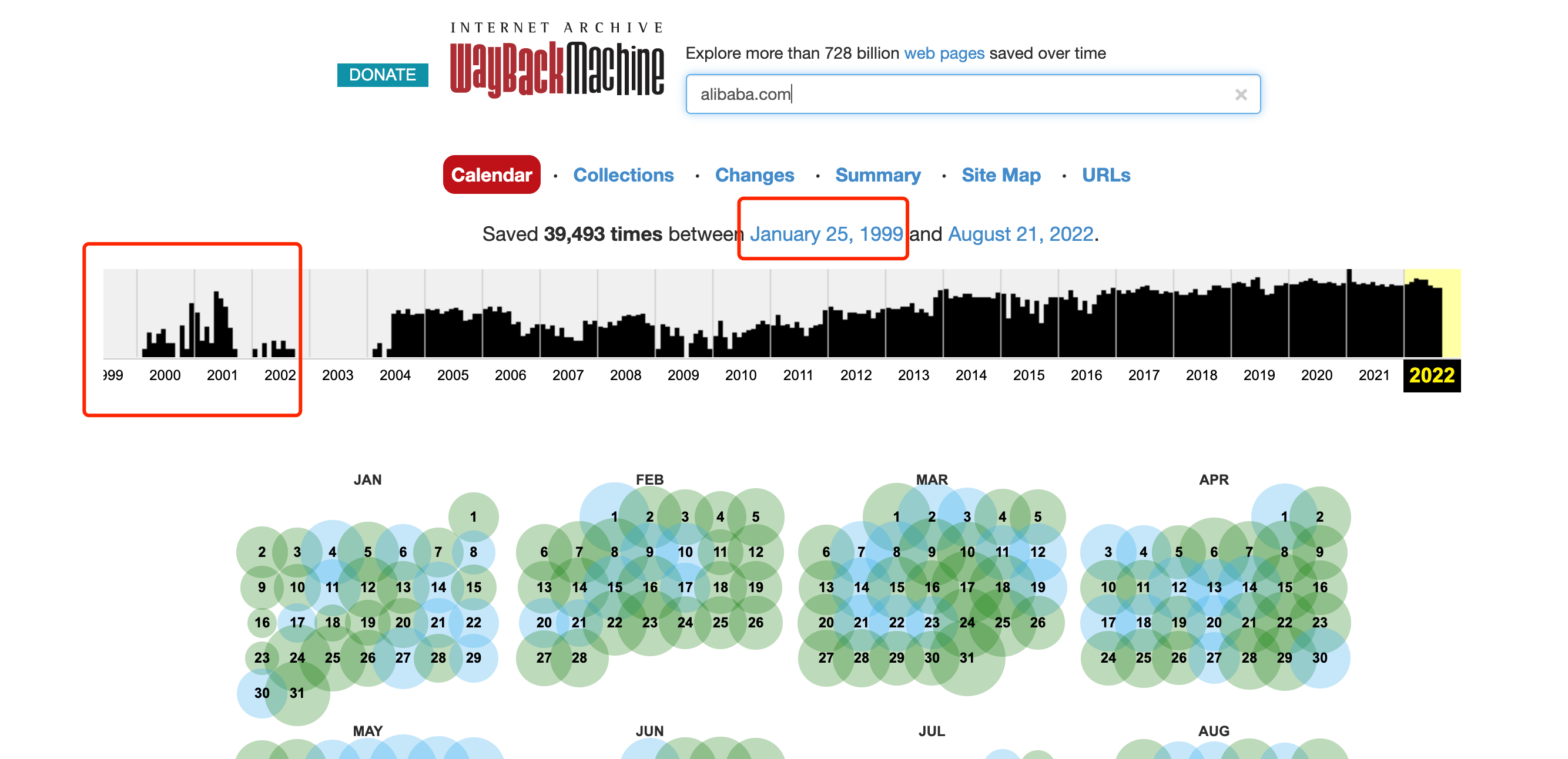This screenshot has width=1568, height=759.
Task: Open April 30 snapshot bubble
Action: 1319,658
